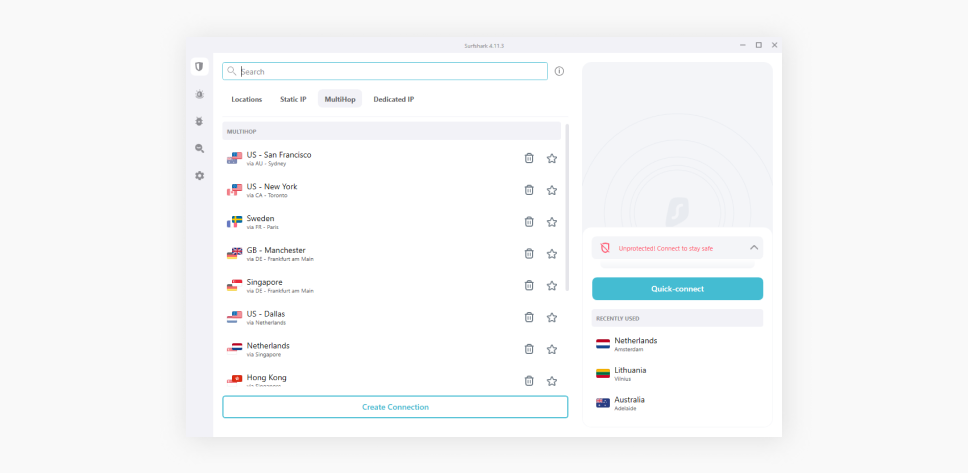Select the MultiHop tab
Viewport: 968px width, 473px height.
(x=340, y=99)
